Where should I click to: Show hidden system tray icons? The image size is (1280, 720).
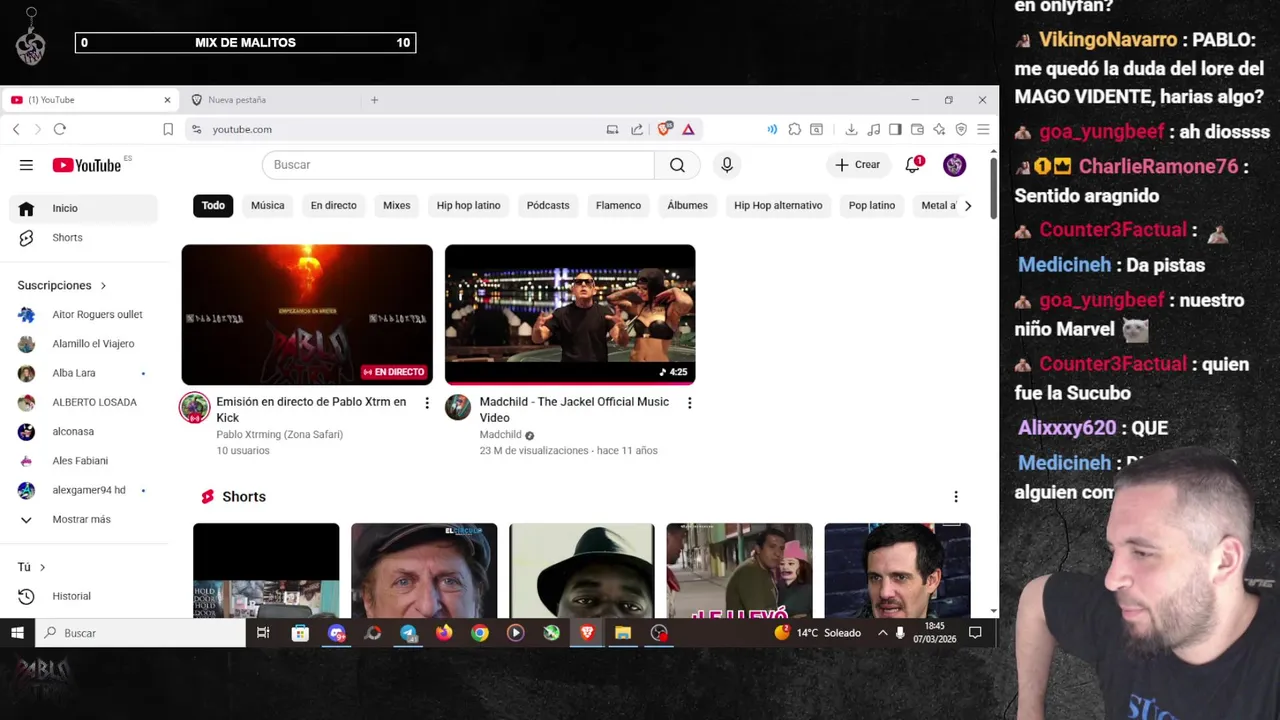coord(882,633)
